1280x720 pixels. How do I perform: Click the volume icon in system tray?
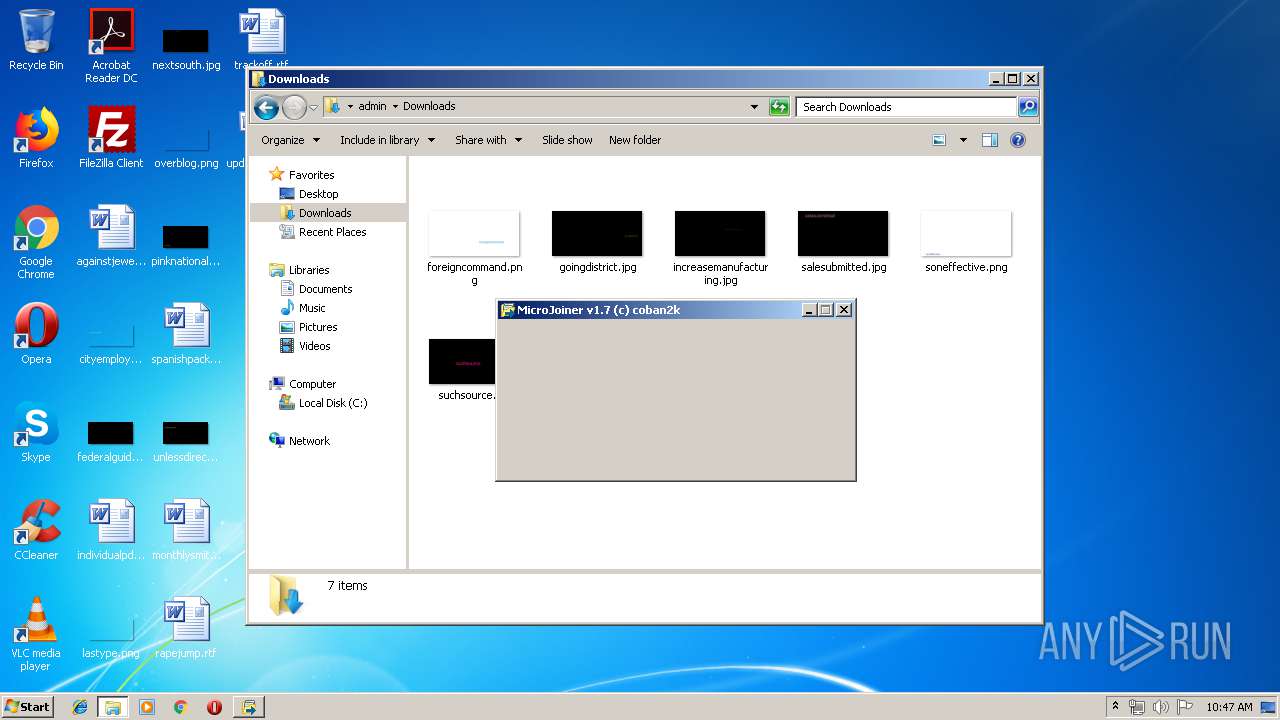click(x=1160, y=707)
